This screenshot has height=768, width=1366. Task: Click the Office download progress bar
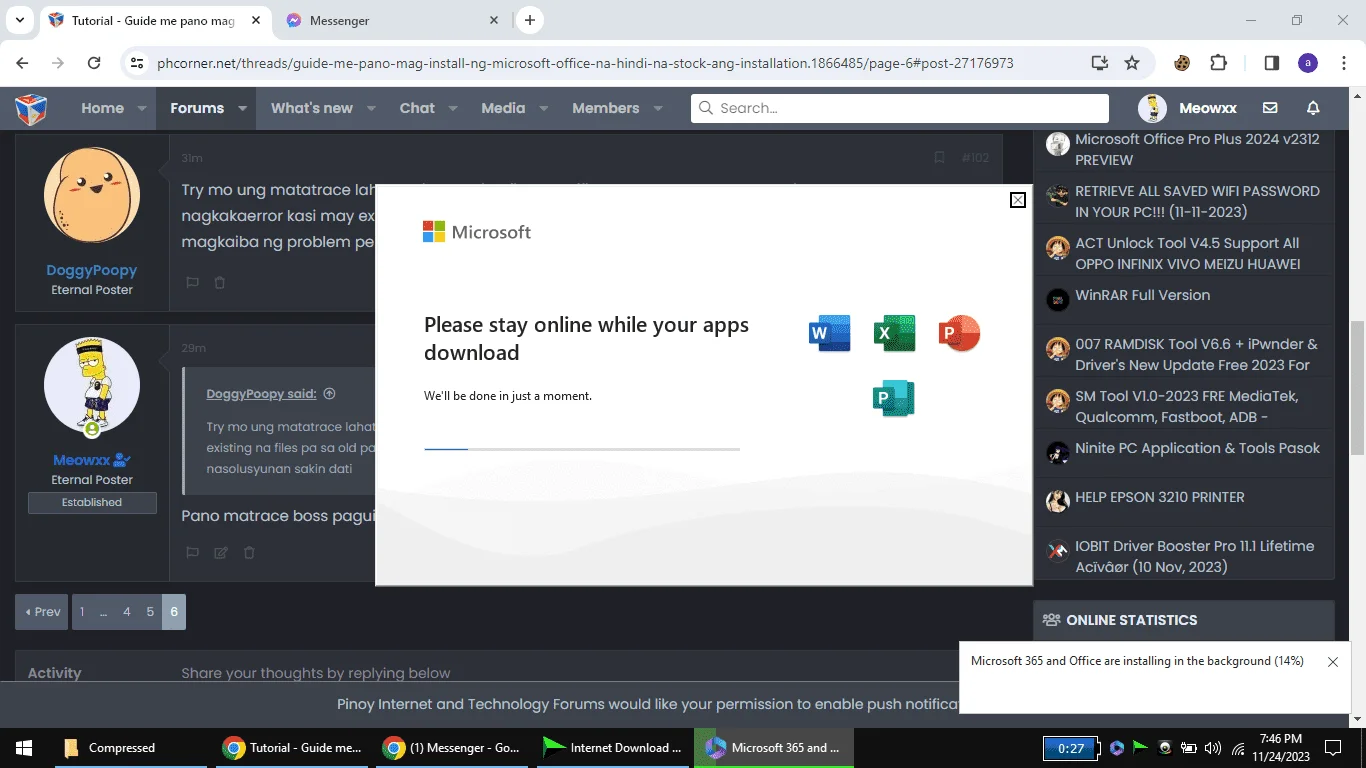pyautogui.click(x=582, y=449)
